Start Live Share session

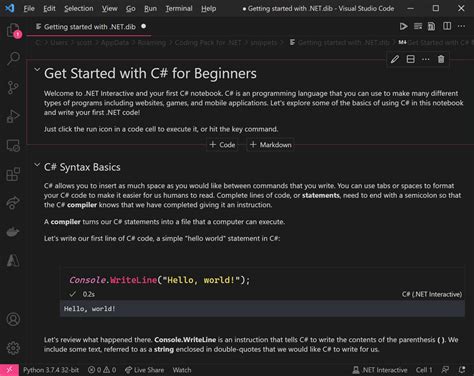click(x=145, y=370)
